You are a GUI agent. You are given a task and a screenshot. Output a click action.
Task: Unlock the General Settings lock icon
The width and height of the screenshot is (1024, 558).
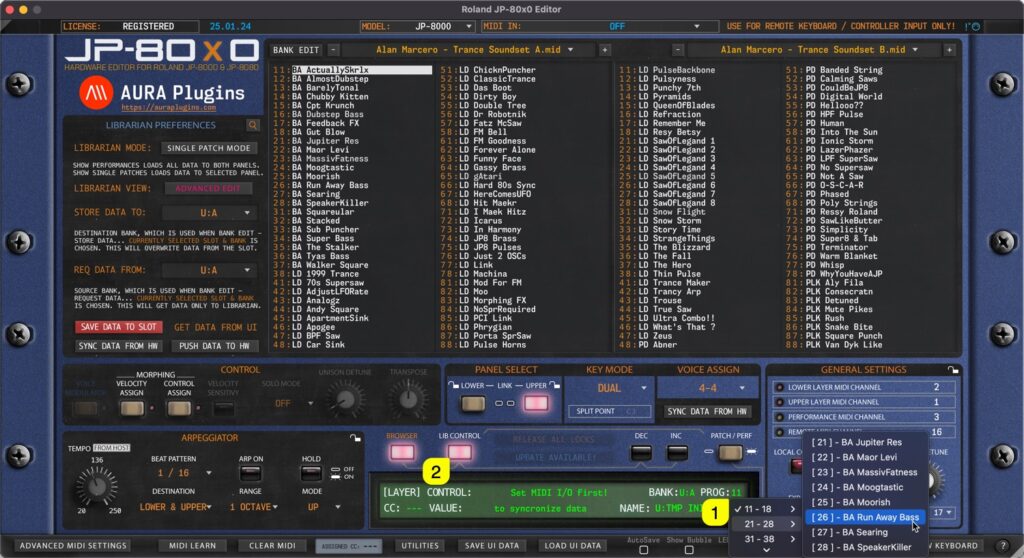point(953,370)
